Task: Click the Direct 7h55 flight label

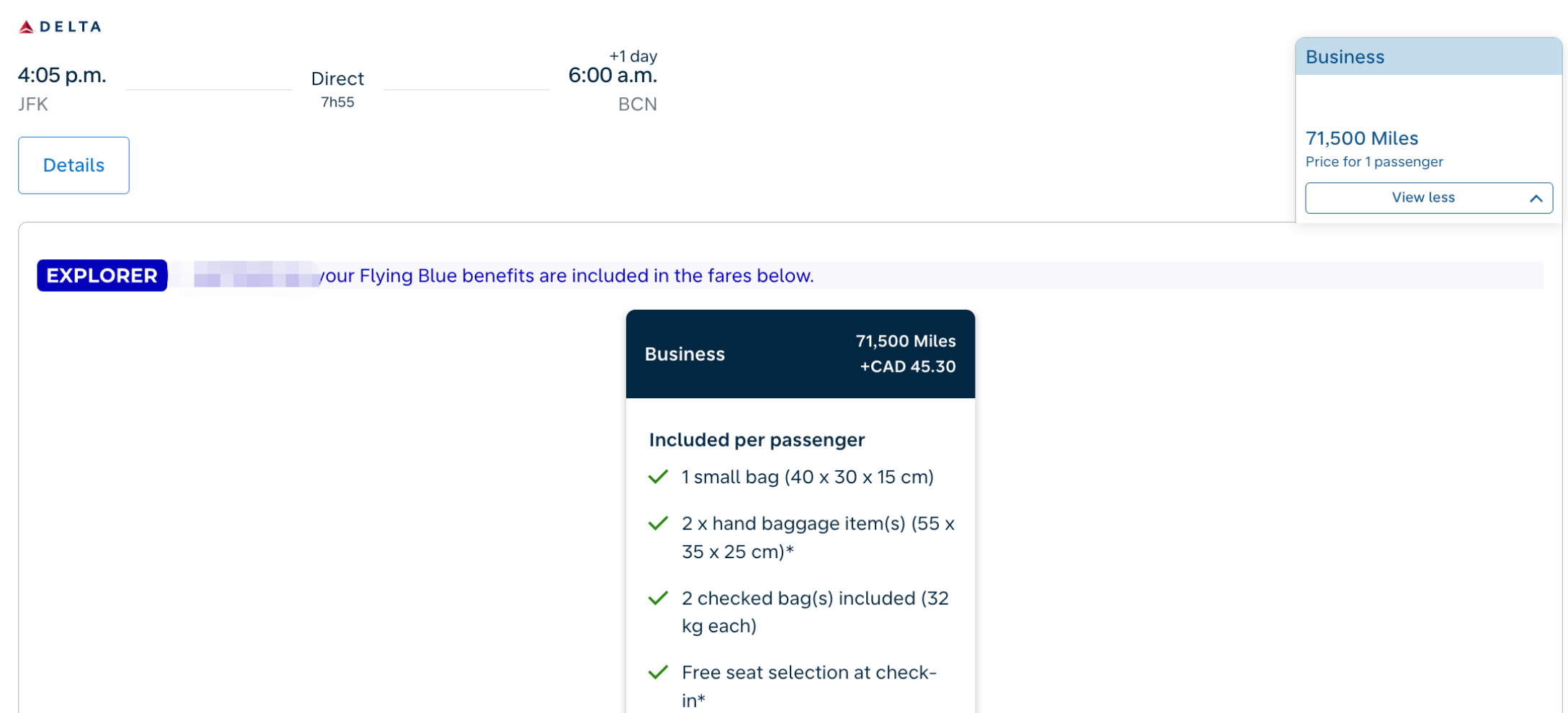Action: coord(337,89)
